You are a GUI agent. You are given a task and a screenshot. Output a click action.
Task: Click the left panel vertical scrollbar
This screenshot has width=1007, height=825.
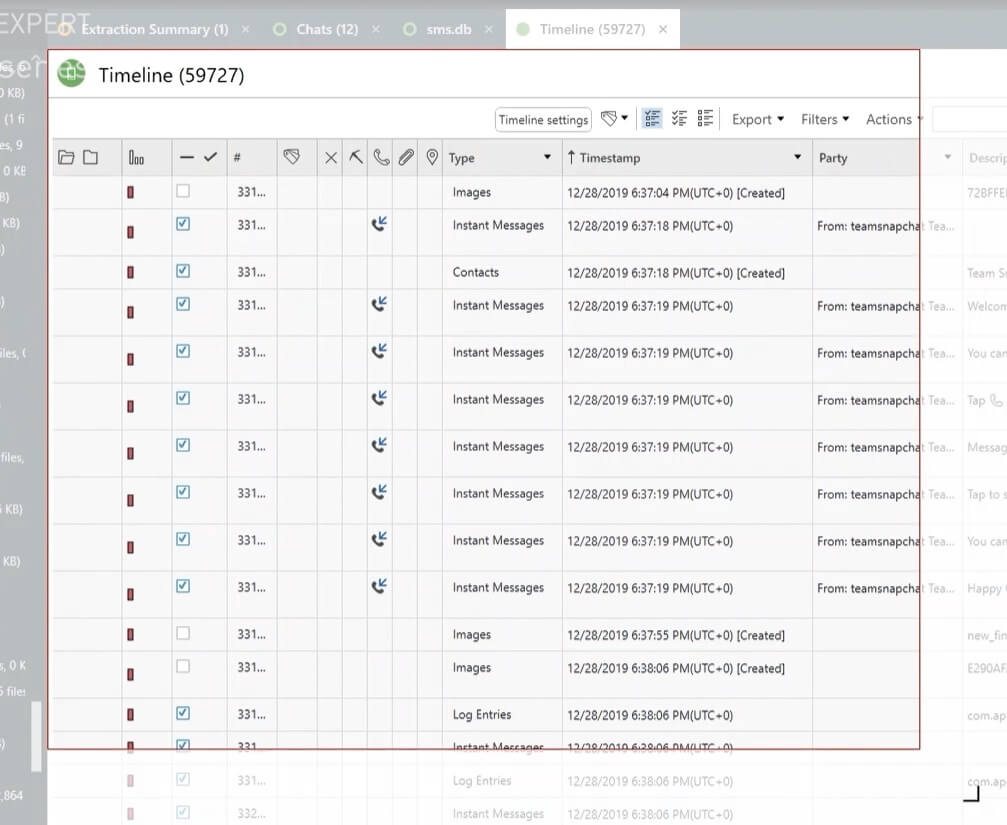[36, 736]
